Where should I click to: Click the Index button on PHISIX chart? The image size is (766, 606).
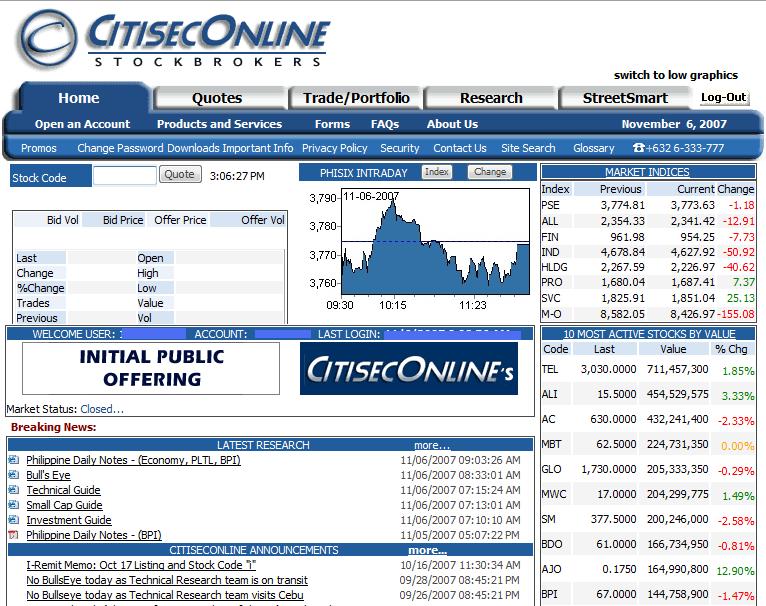(437, 172)
